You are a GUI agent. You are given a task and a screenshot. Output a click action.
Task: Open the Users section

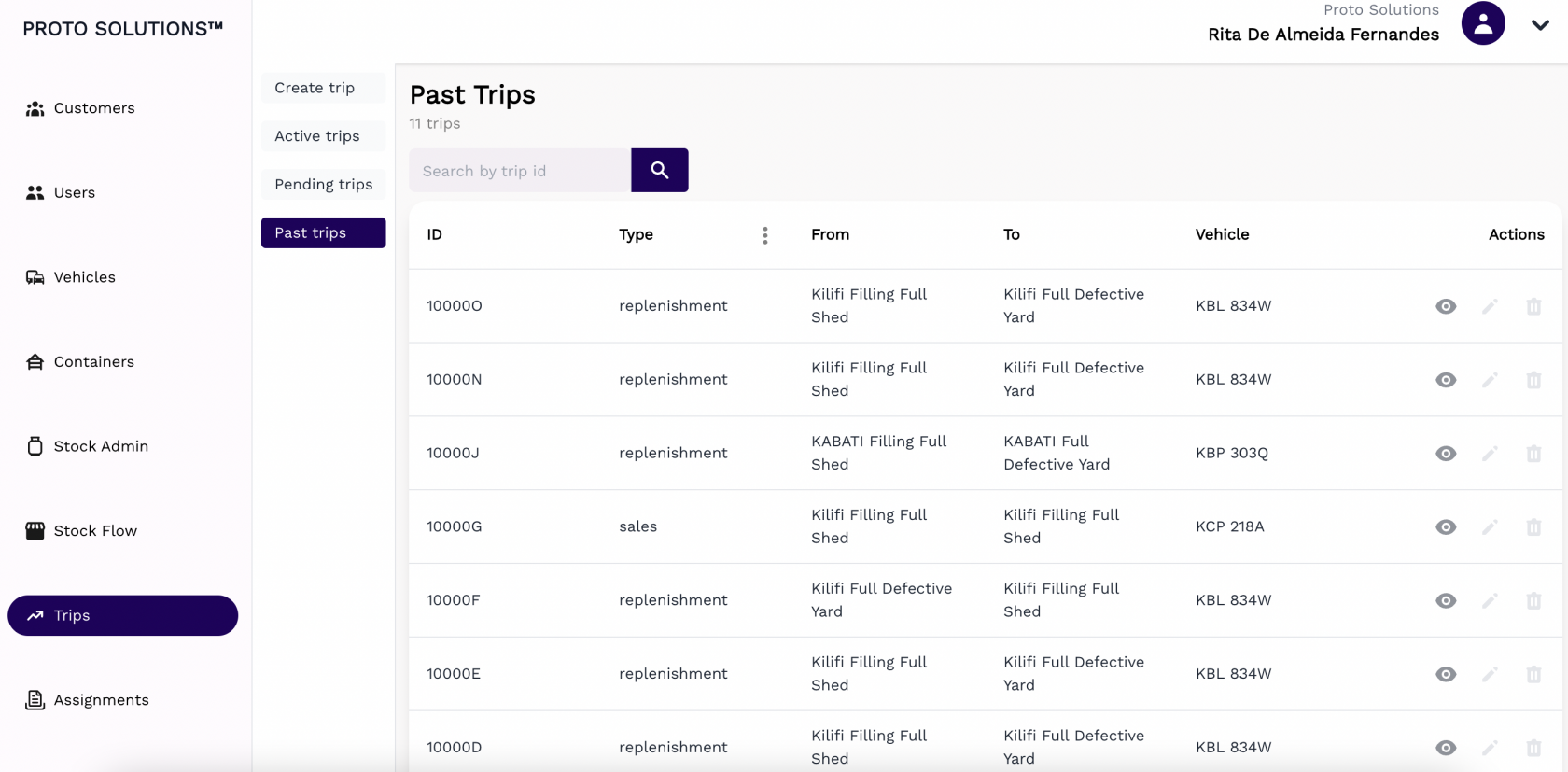(x=122, y=192)
